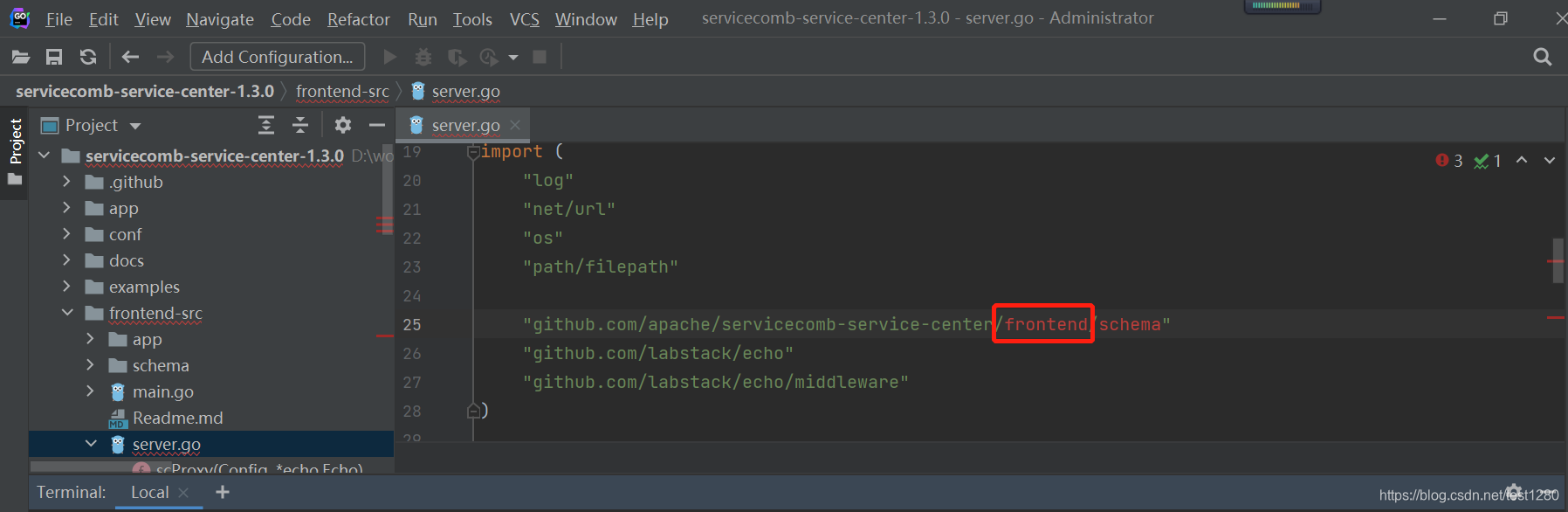This screenshot has height=512, width=1568.
Task: Close the server.go editor tab
Action: [515, 125]
